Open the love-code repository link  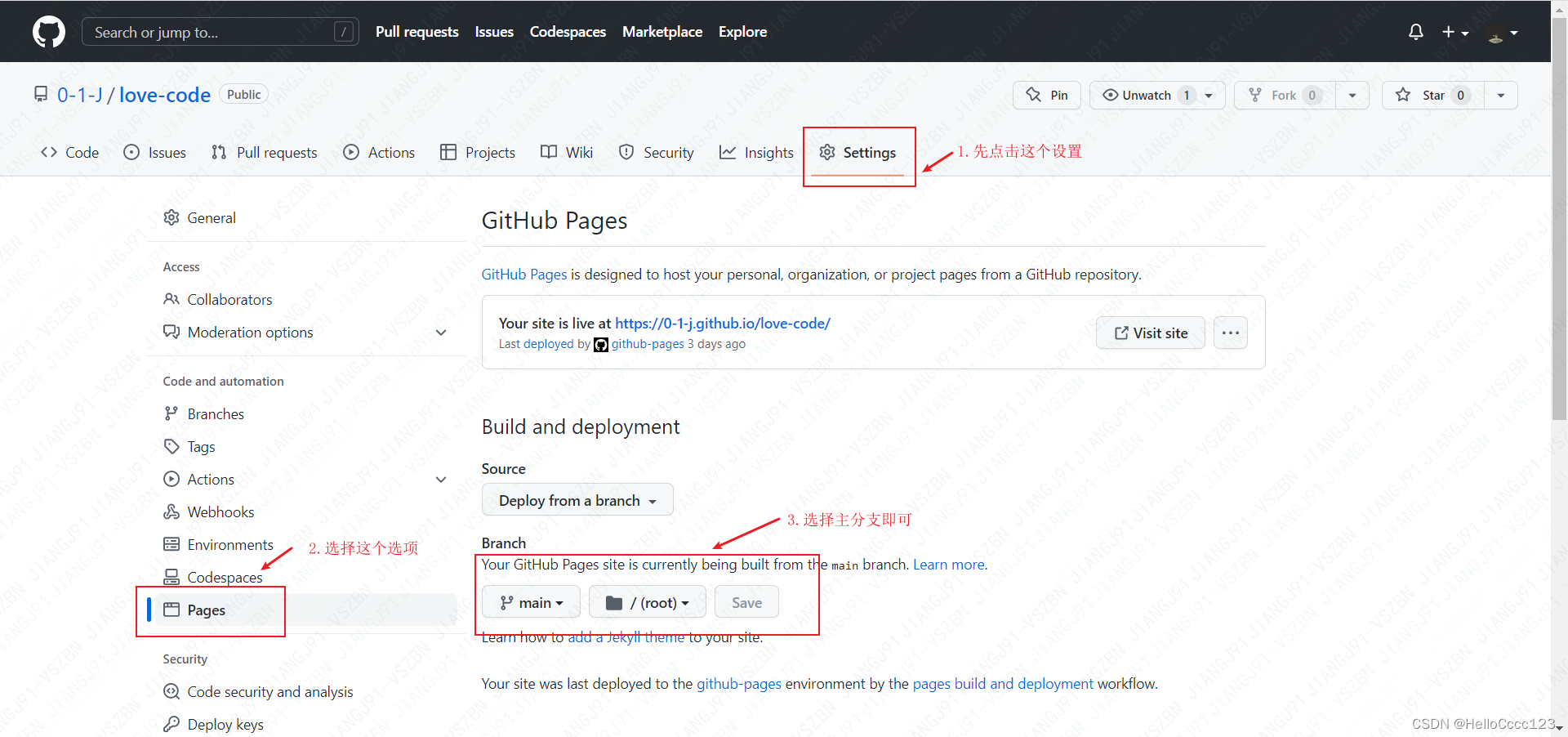pyautogui.click(x=165, y=95)
